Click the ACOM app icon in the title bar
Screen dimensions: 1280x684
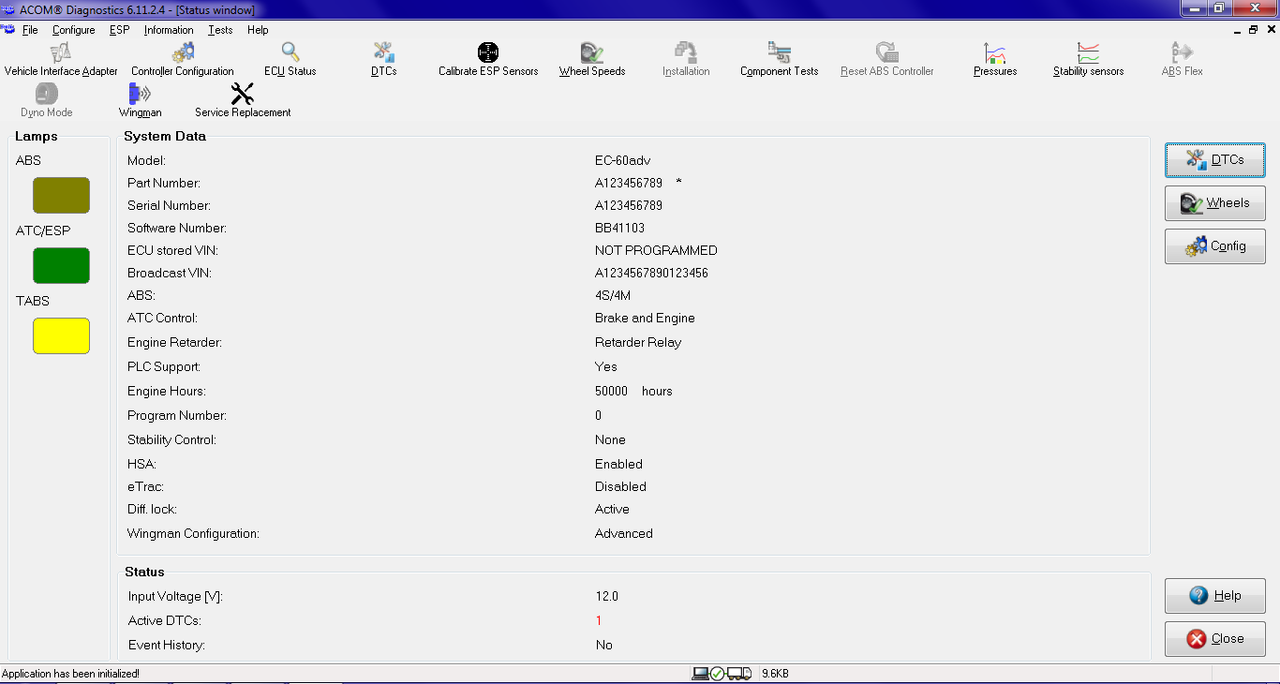(9, 9)
